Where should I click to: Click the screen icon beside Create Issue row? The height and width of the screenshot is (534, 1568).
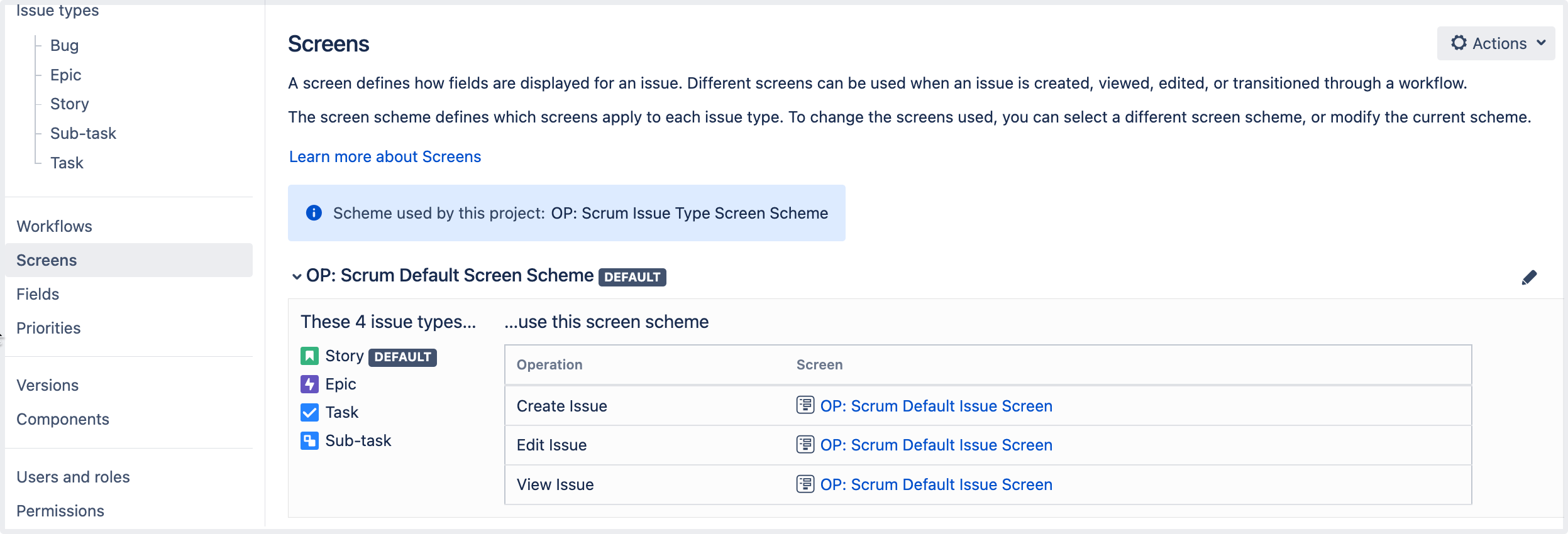click(805, 405)
